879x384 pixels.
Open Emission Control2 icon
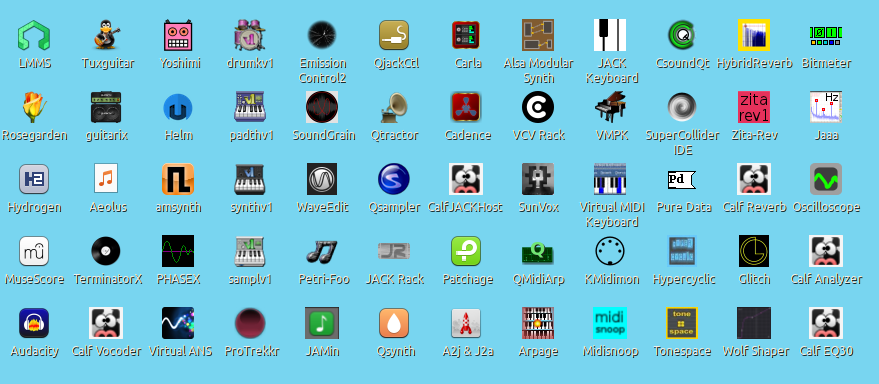click(322, 35)
